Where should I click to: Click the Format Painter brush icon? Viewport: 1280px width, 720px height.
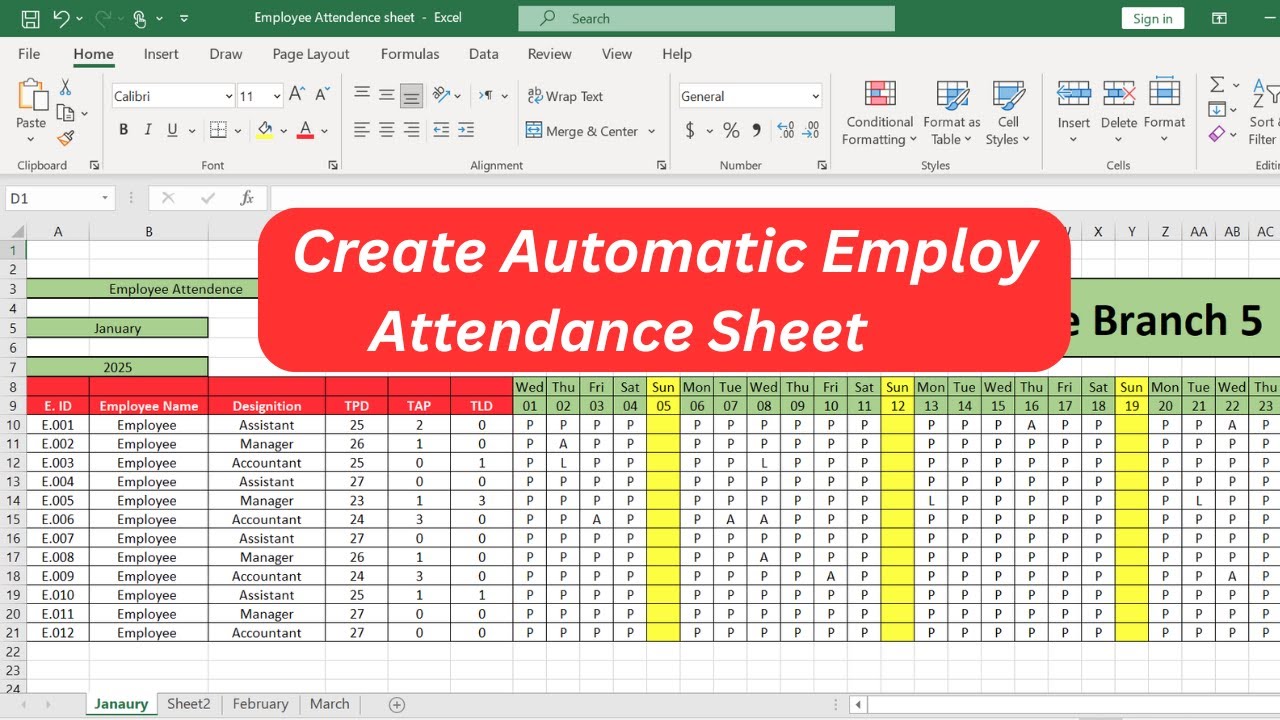click(66, 138)
